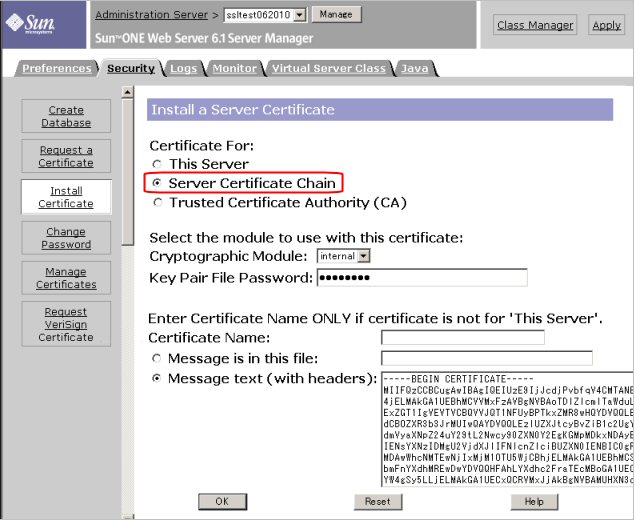Switch to the Monitor tab
The image size is (634, 520).
pyautogui.click(x=235, y=68)
